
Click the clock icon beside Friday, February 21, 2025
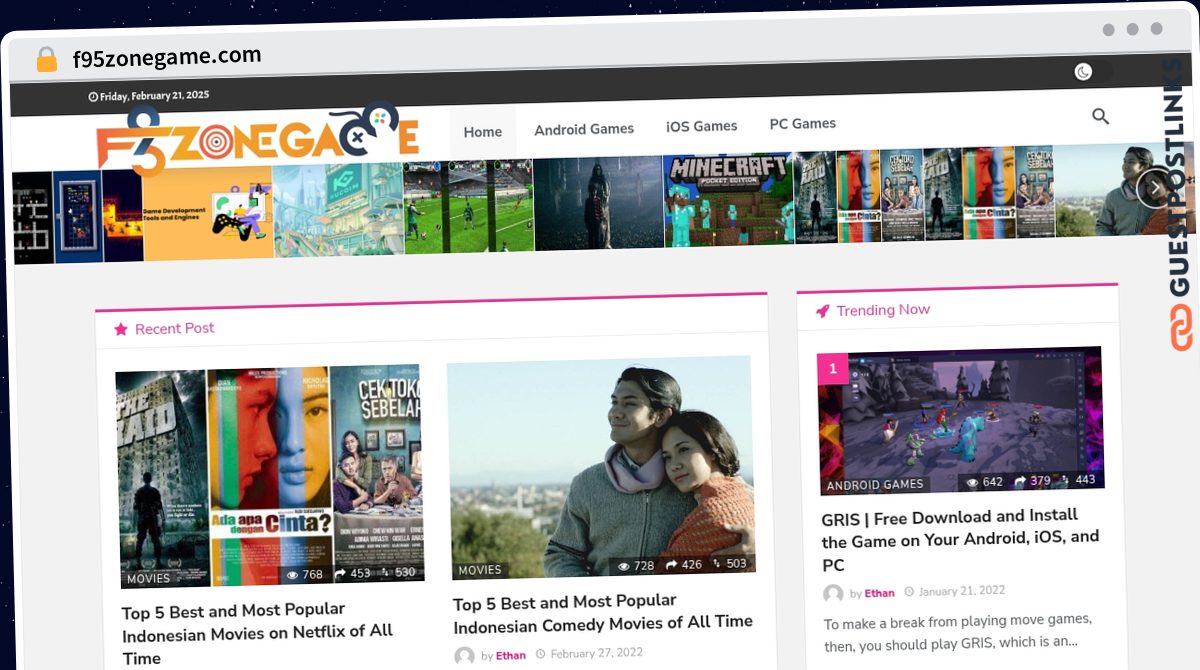tap(93, 97)
